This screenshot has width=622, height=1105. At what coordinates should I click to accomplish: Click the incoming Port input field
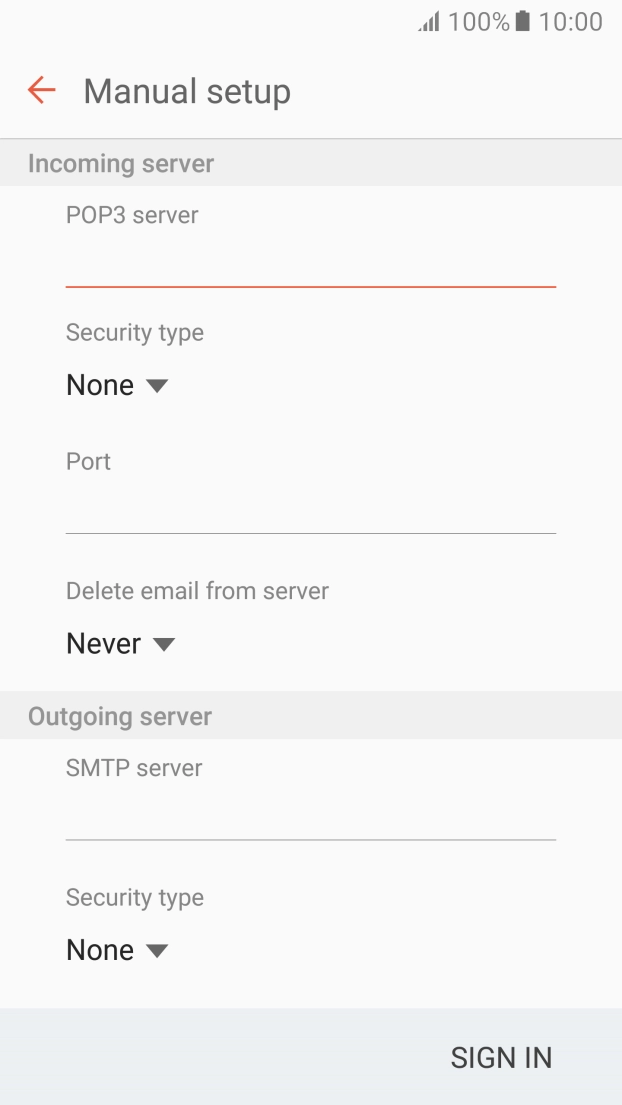(310, 511)
